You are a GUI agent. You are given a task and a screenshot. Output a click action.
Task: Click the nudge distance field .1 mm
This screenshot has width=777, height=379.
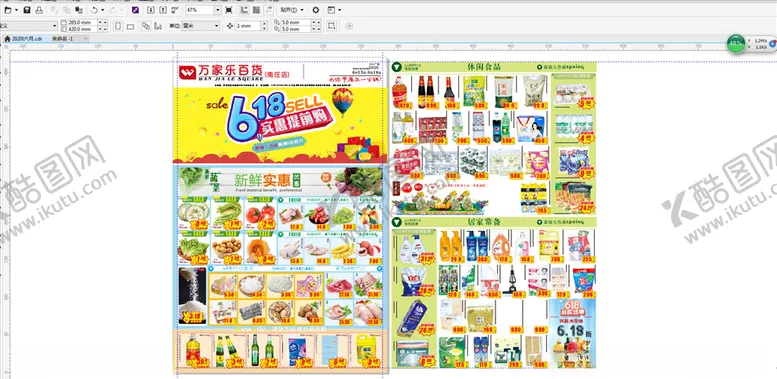point(247,26)
